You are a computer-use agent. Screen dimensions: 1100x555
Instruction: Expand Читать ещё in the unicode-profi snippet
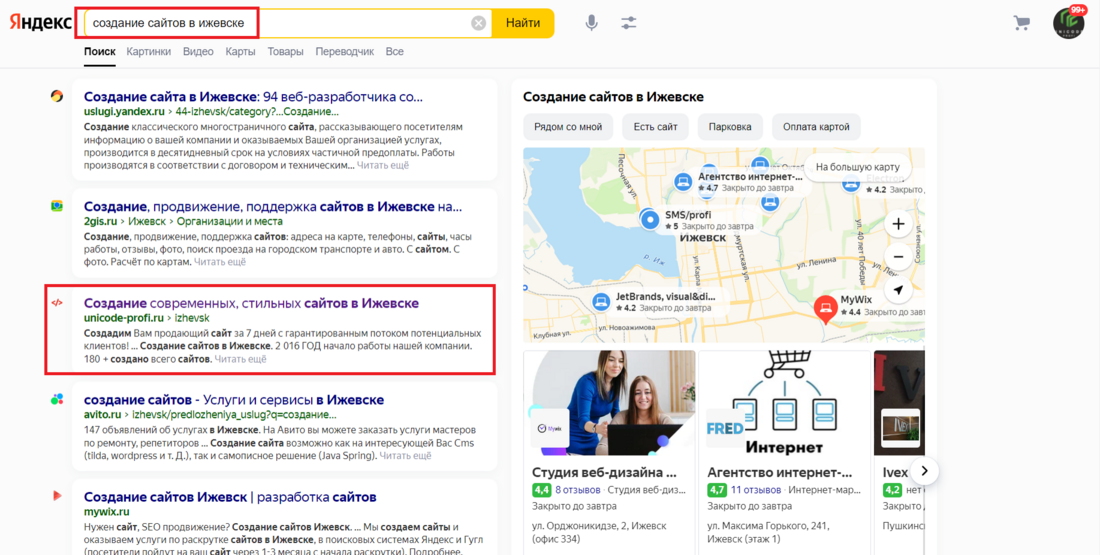tap(241, 359)
